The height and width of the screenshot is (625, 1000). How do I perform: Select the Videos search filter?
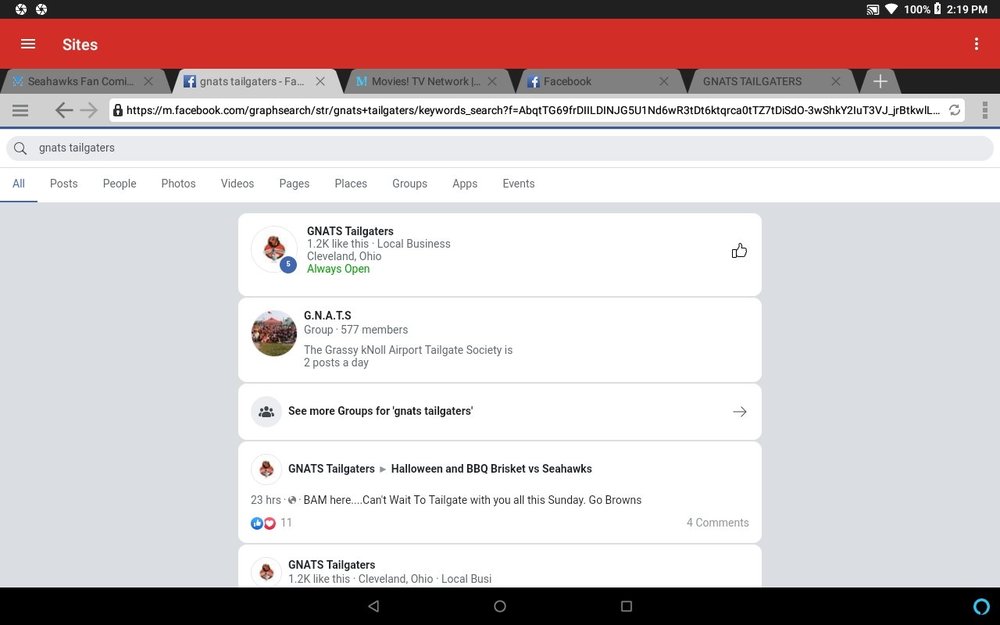pos(237,184)
